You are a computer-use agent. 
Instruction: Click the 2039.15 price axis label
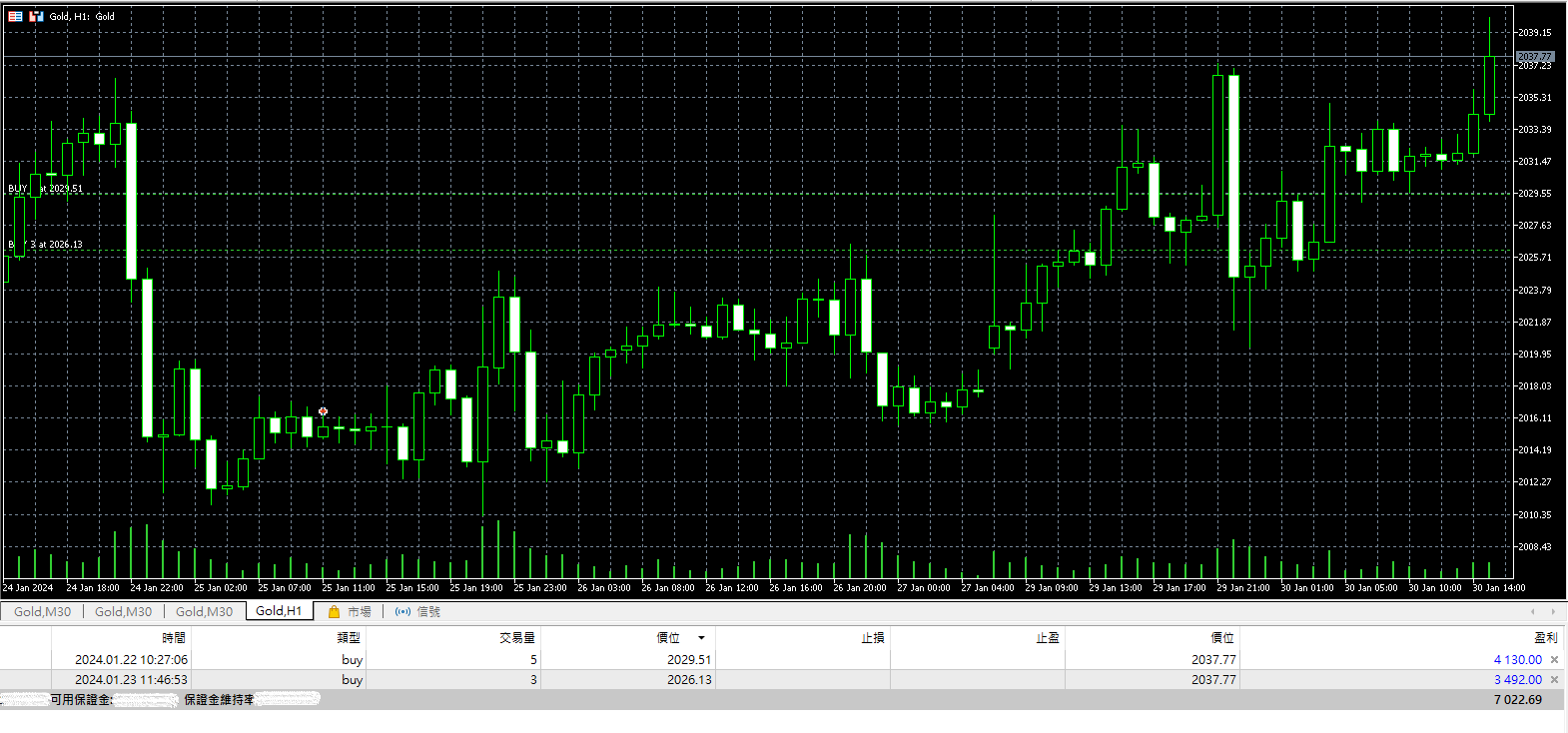click(1535, 33)
